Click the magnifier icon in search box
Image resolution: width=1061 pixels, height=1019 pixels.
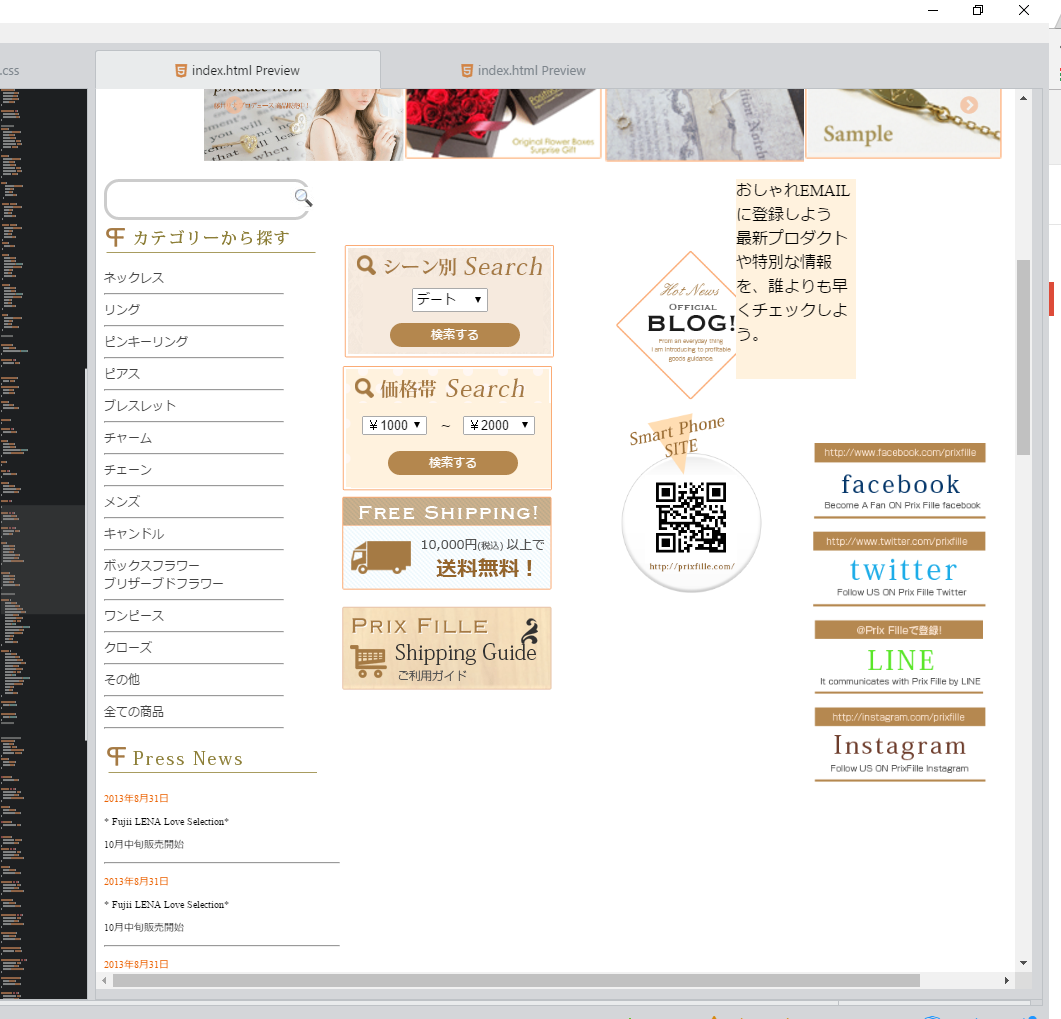[303, 198]
